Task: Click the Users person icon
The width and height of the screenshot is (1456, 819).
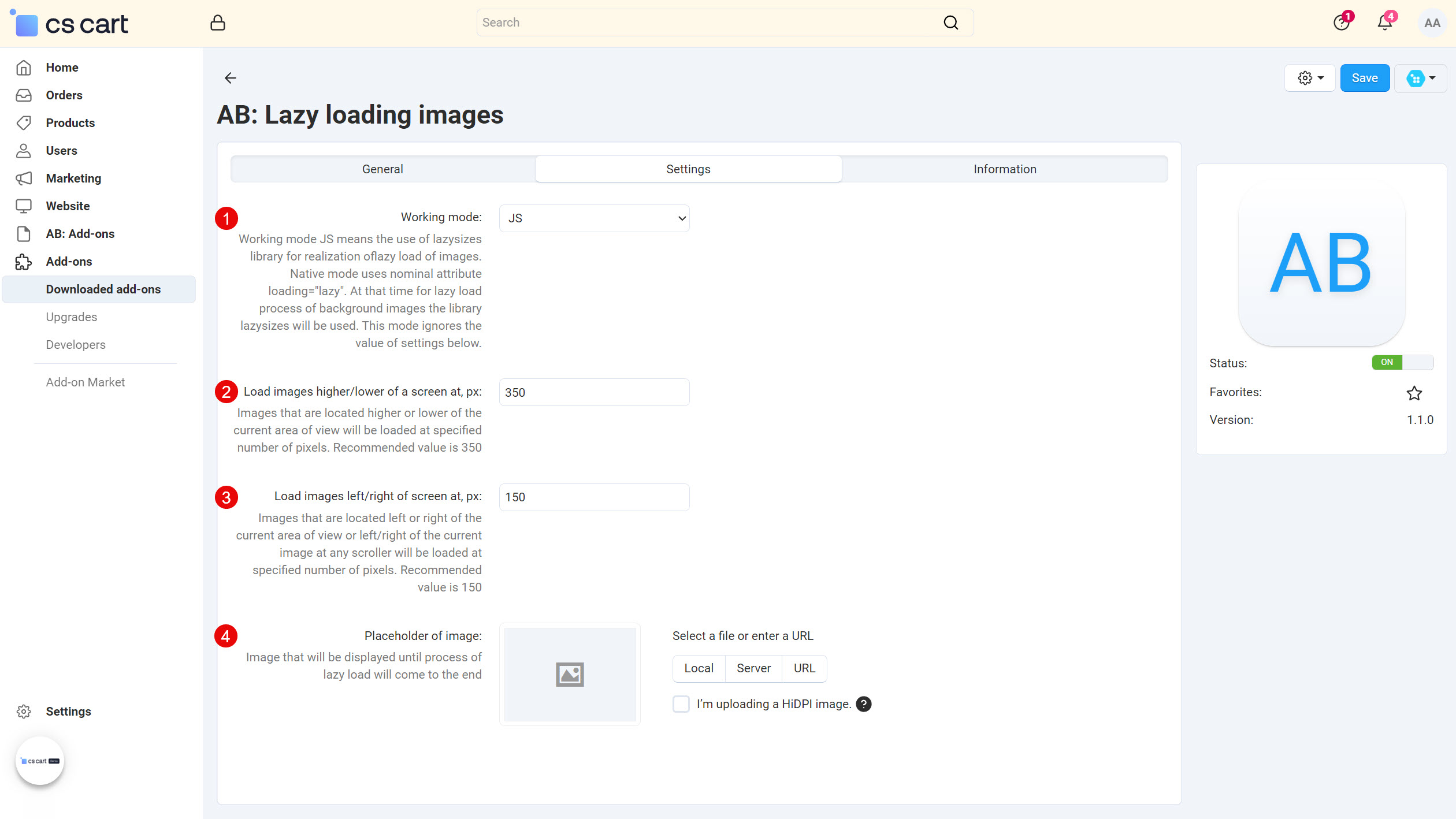Action: [24, 151]
